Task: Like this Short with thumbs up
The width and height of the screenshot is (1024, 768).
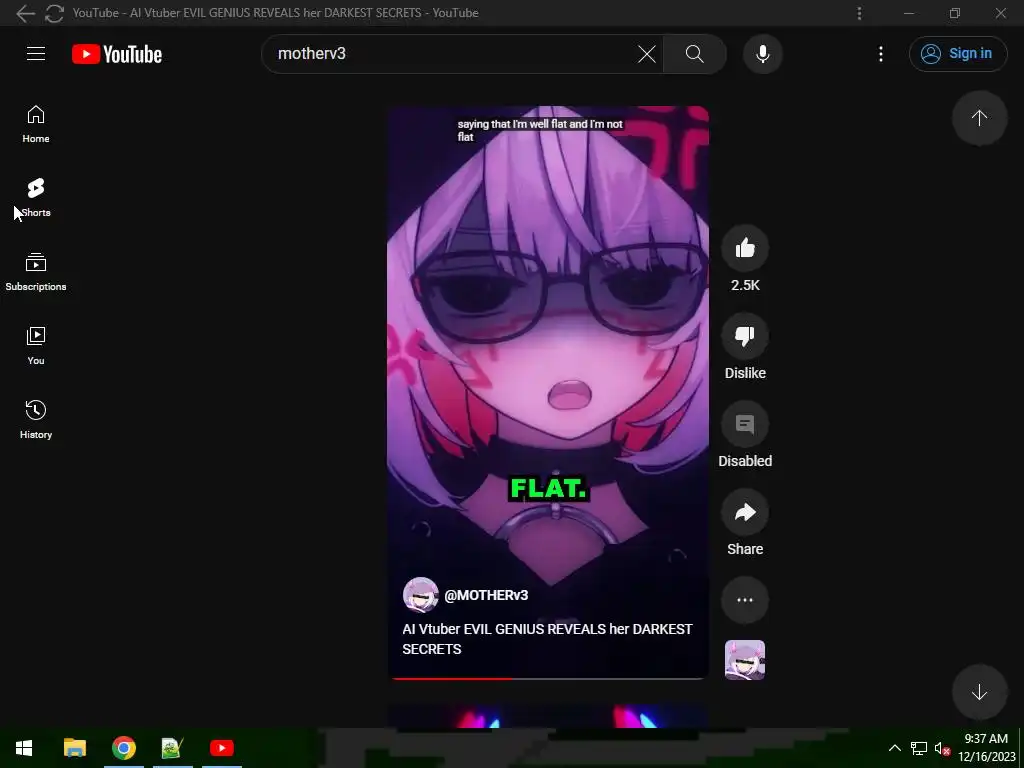Action: click(745, 248)
